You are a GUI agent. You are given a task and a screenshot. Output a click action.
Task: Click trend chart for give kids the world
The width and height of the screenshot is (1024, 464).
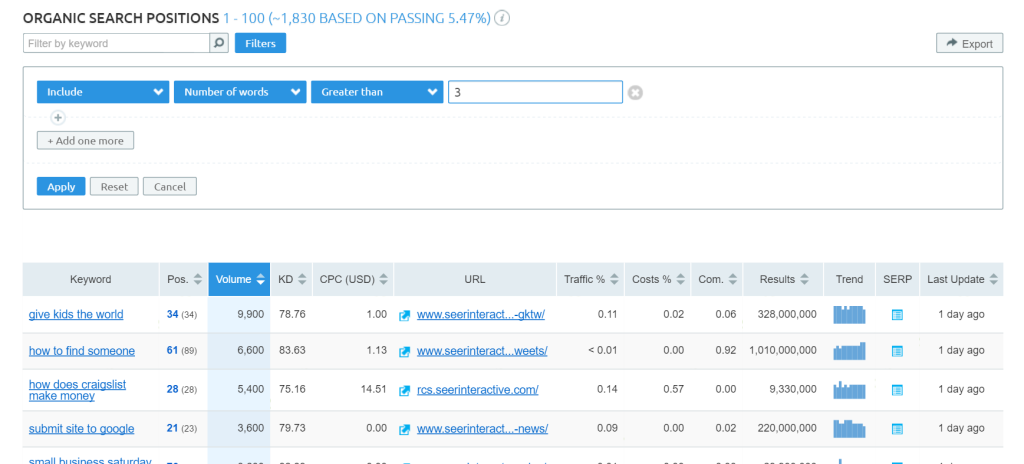click(849, 314)
